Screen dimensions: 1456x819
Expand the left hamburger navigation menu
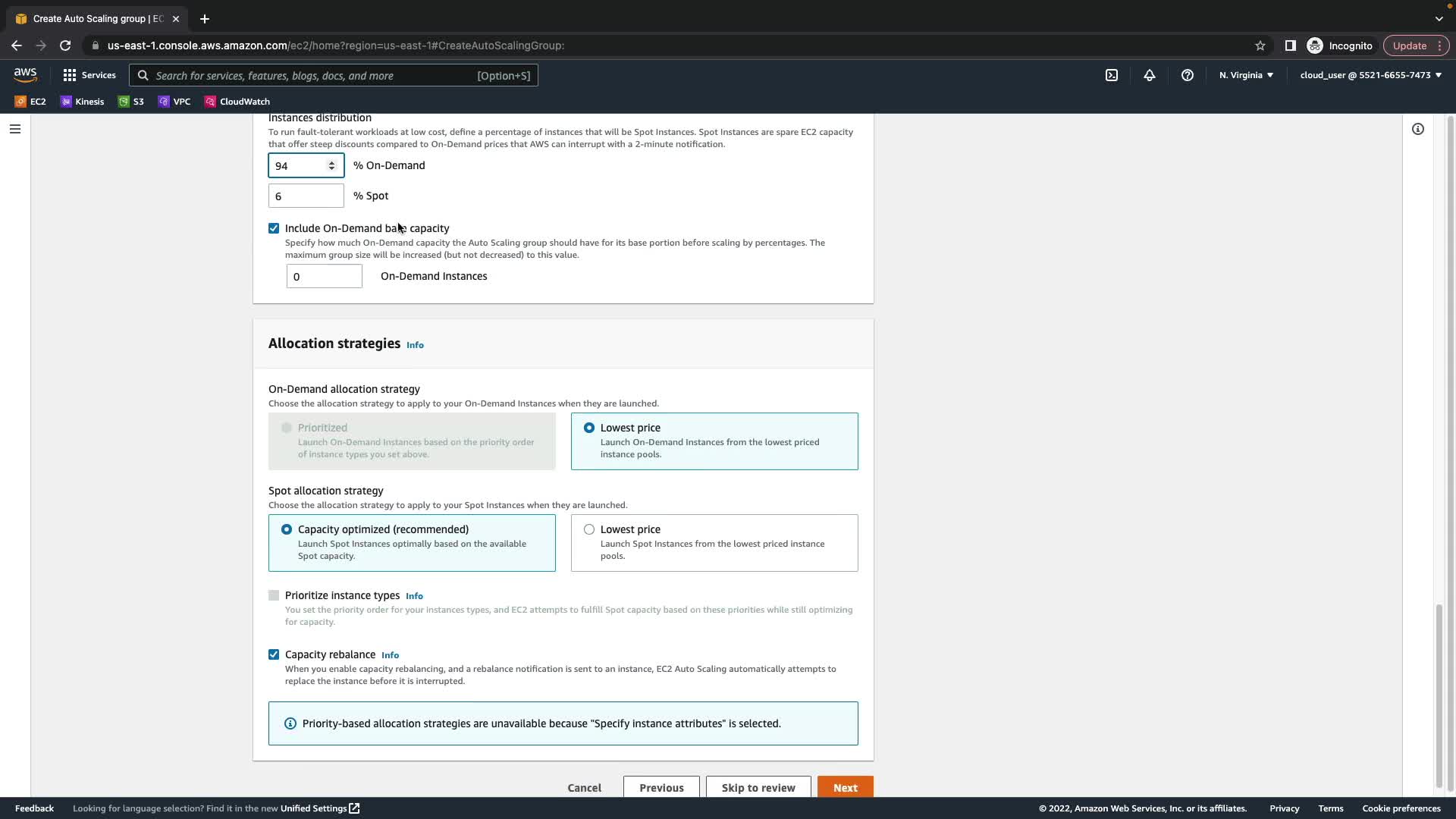(x=14, y=129)
